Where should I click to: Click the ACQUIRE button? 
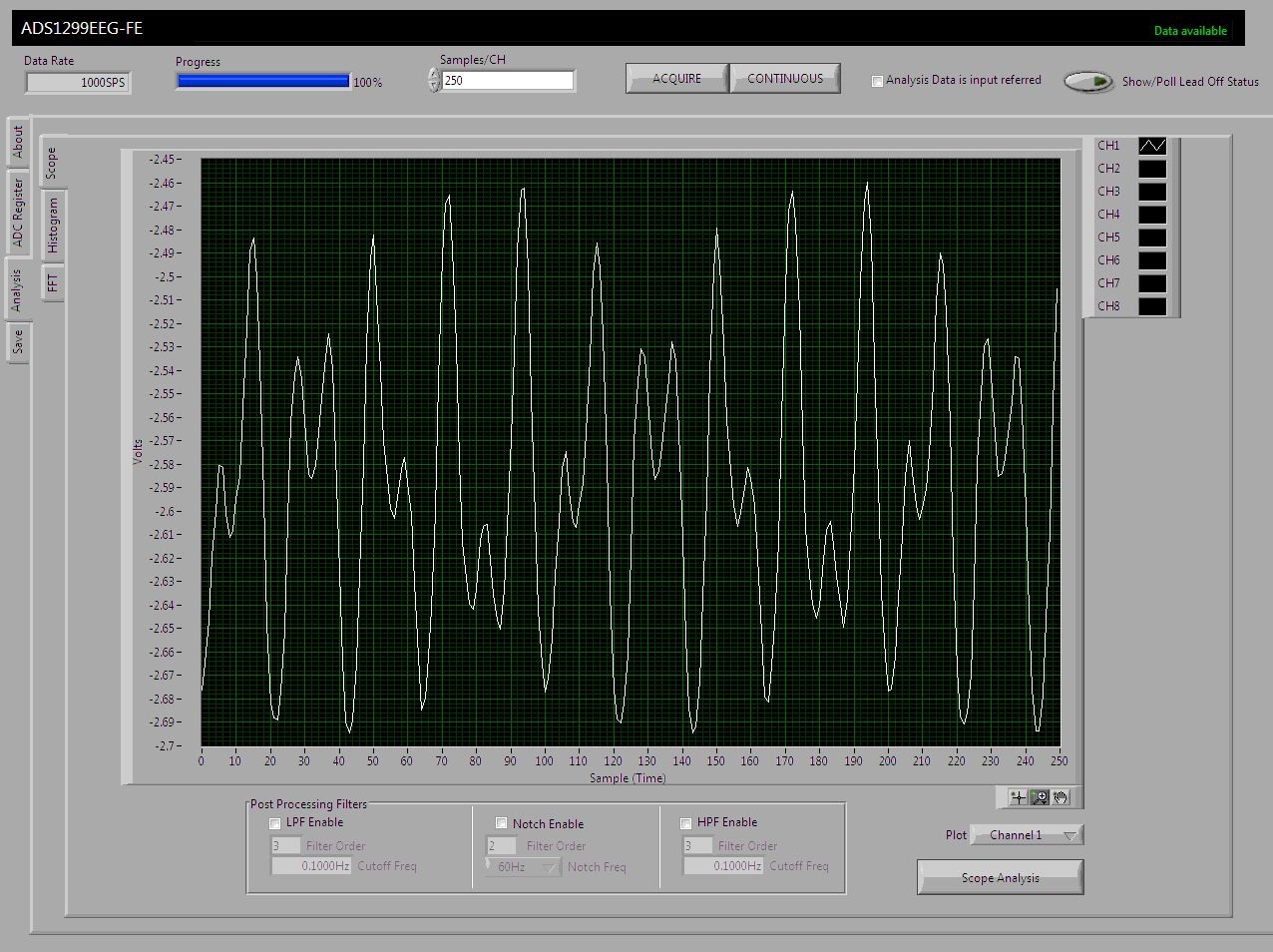(676, 79)
